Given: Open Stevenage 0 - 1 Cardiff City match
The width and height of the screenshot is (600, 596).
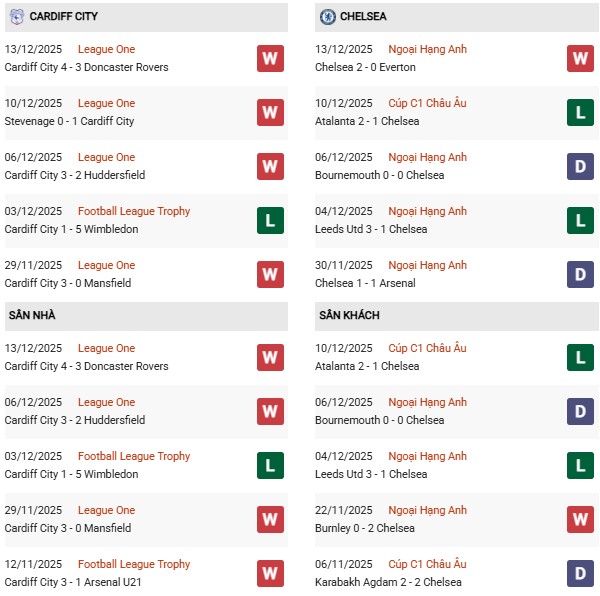Looking at the screenshot, I should [x=69, y=121].
